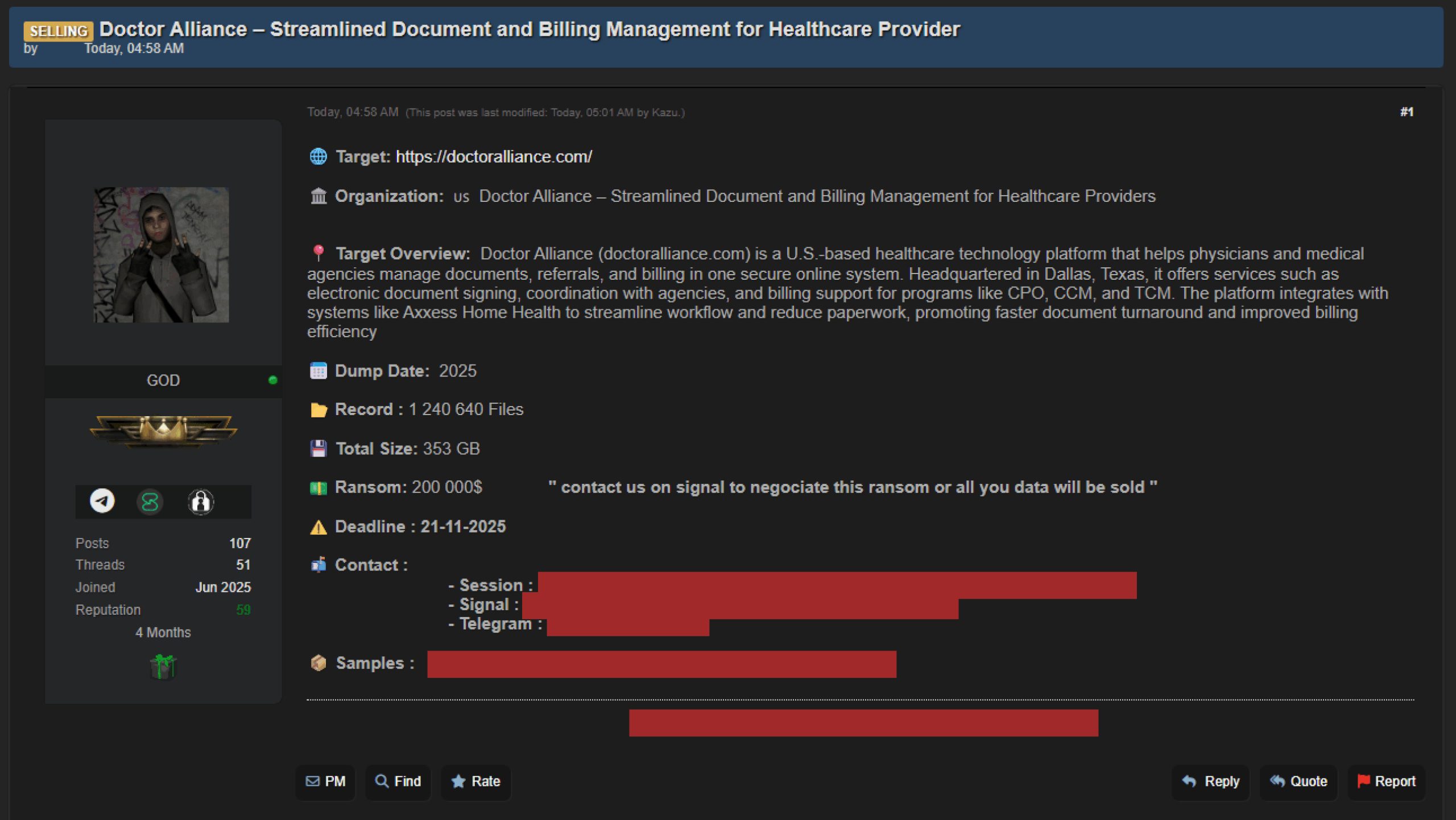1456x820 pixels.
Task: Click the Find button under the post
Action: click(x=398, y=781)
